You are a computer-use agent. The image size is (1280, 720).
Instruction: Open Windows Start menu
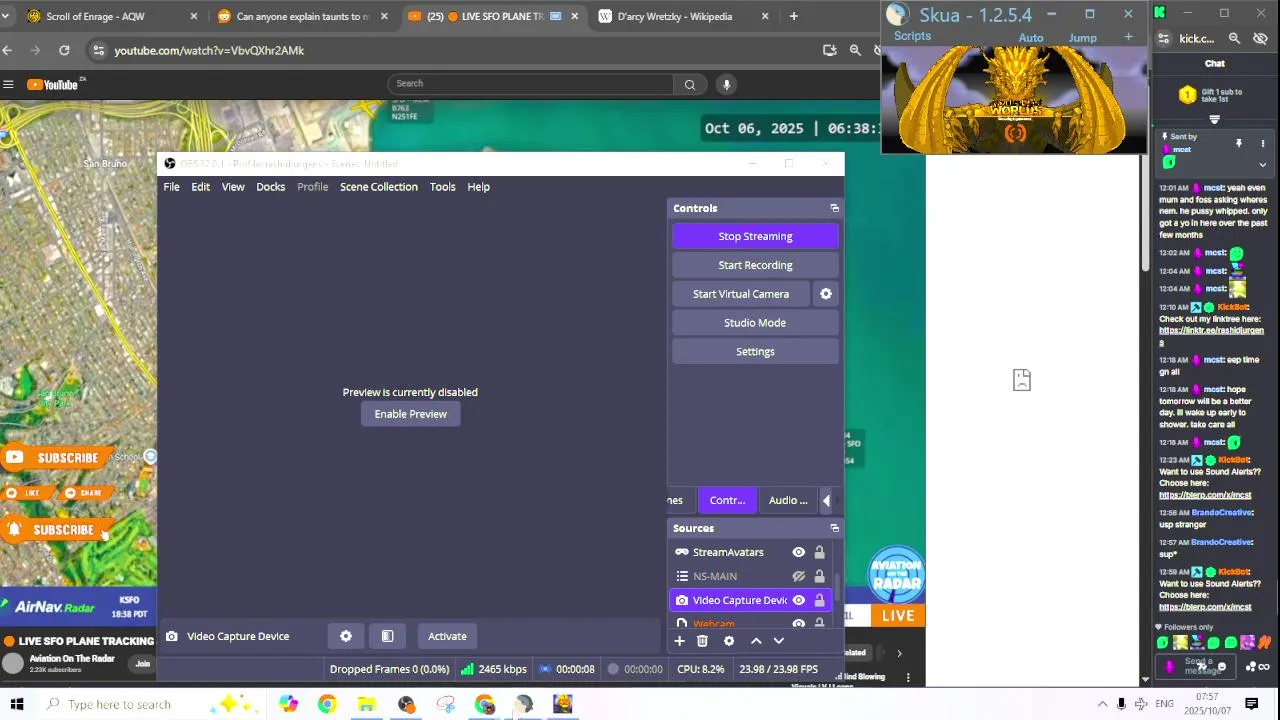tap(16, 704)
